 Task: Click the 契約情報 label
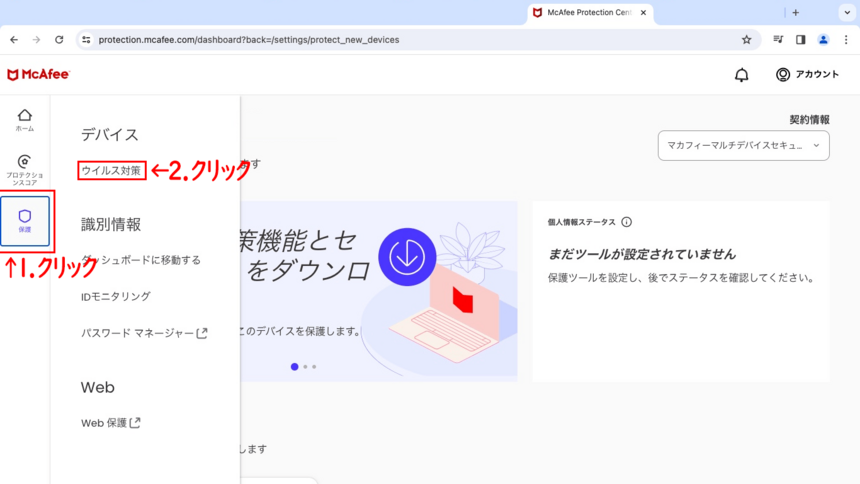click(810, 120)
